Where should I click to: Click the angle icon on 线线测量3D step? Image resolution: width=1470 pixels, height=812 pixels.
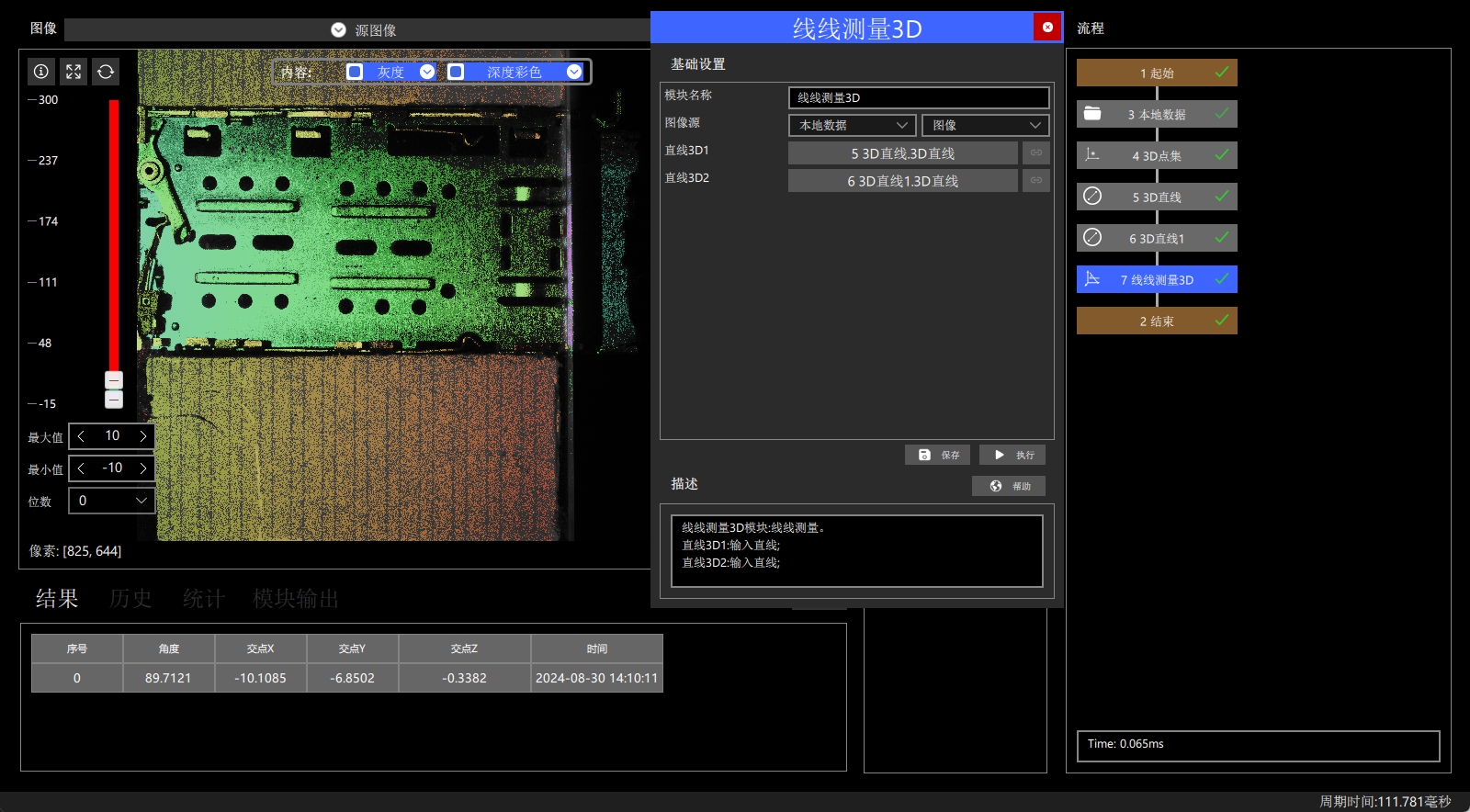click(1092, 278)
